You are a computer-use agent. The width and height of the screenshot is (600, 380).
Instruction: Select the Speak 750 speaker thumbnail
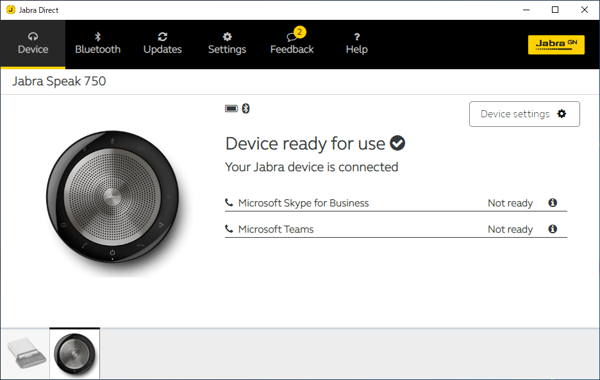[75, 353]
